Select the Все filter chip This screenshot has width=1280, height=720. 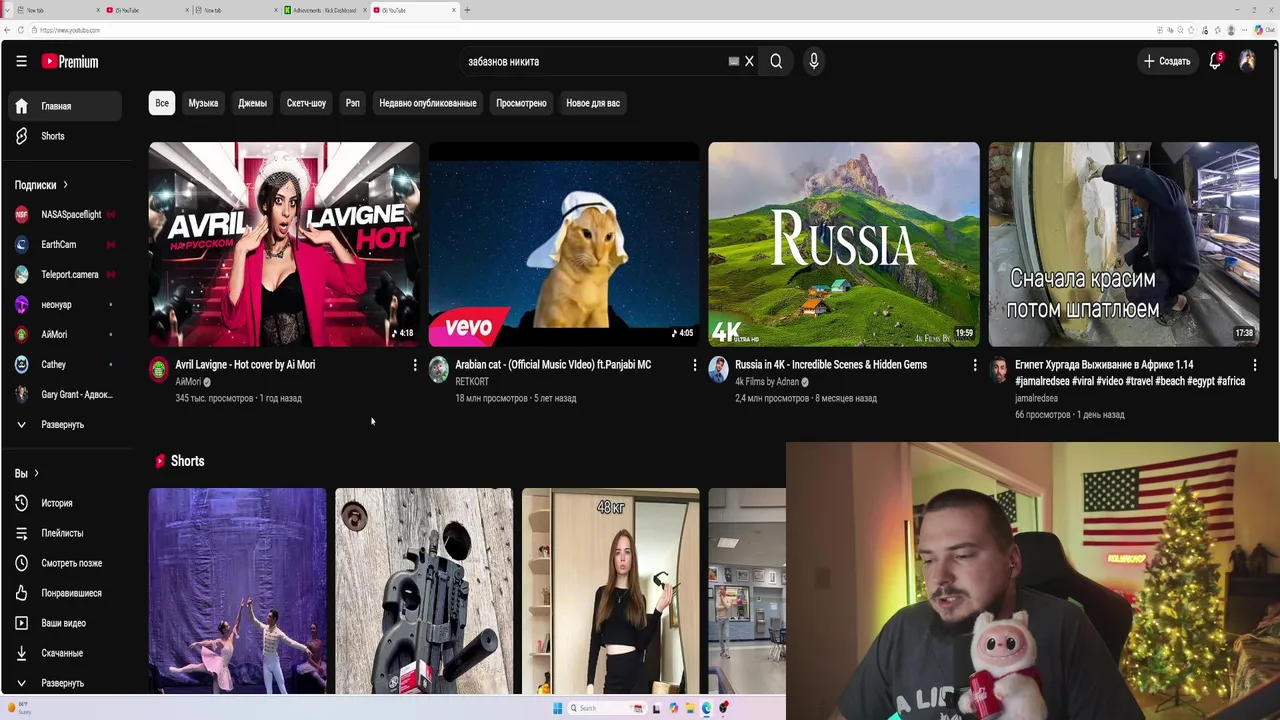point(162,103)
